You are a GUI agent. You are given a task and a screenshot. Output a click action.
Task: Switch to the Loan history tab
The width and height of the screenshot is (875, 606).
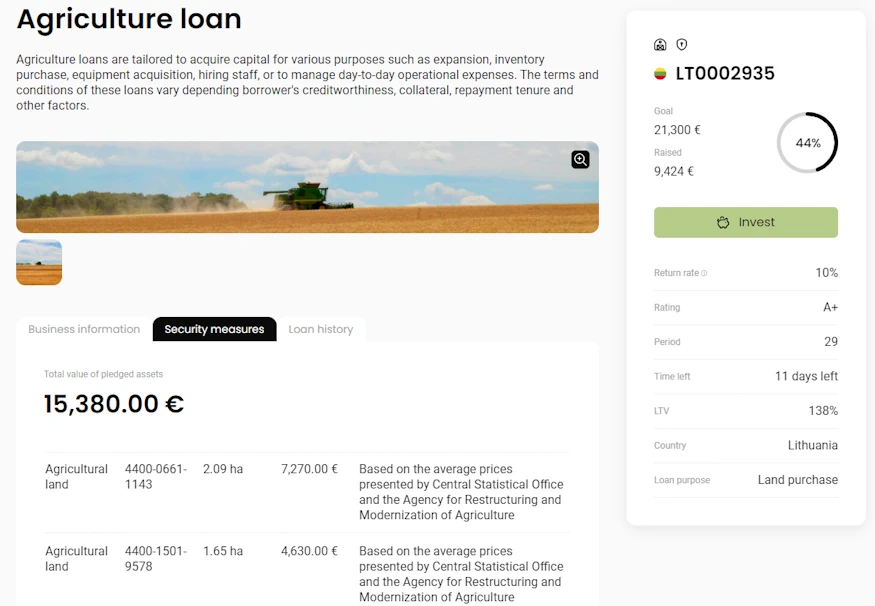coord(320,329)
